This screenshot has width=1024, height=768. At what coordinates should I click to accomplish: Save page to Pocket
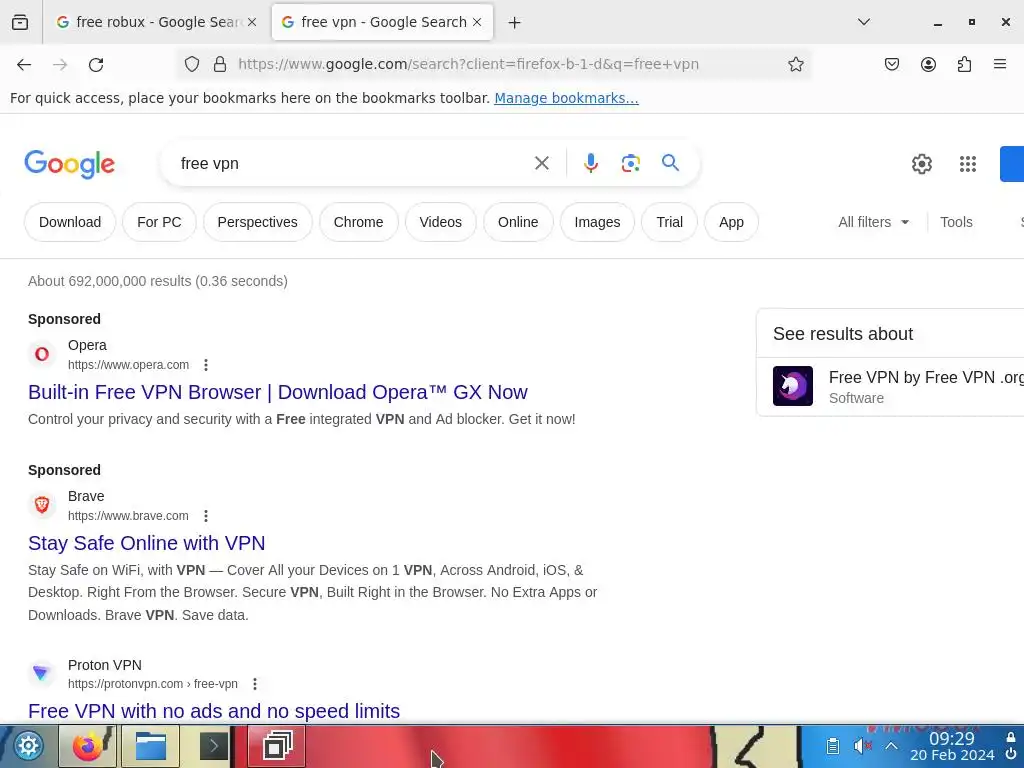click(891, 64)
